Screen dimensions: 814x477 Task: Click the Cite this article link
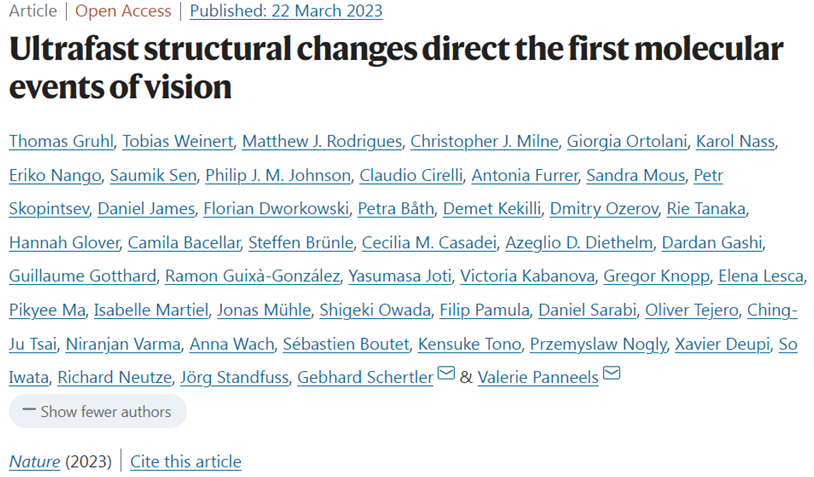click(186, 461)
